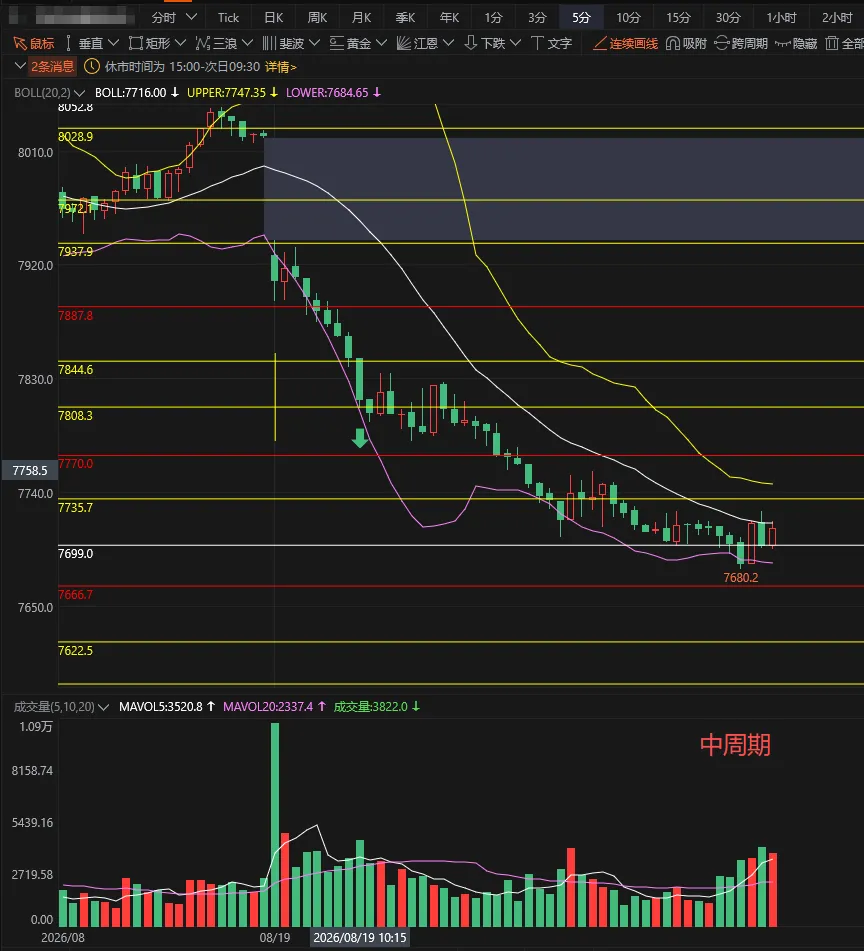Click the 7758.5 price axis label
This screenshot has height=951, width=864.
(x=30, y=470)
